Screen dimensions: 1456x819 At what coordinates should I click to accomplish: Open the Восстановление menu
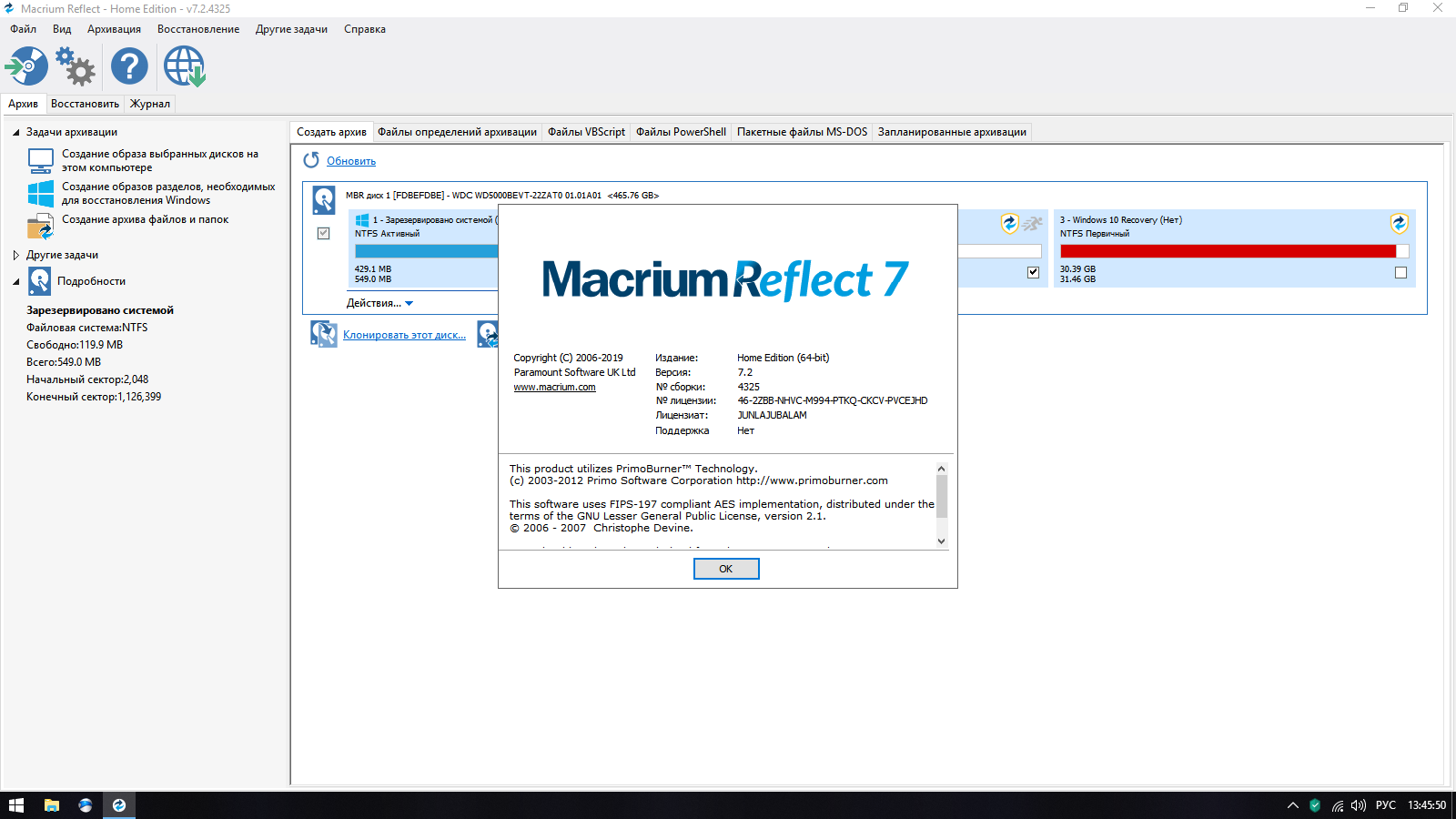pyautogui.click(x=198, y=29)
